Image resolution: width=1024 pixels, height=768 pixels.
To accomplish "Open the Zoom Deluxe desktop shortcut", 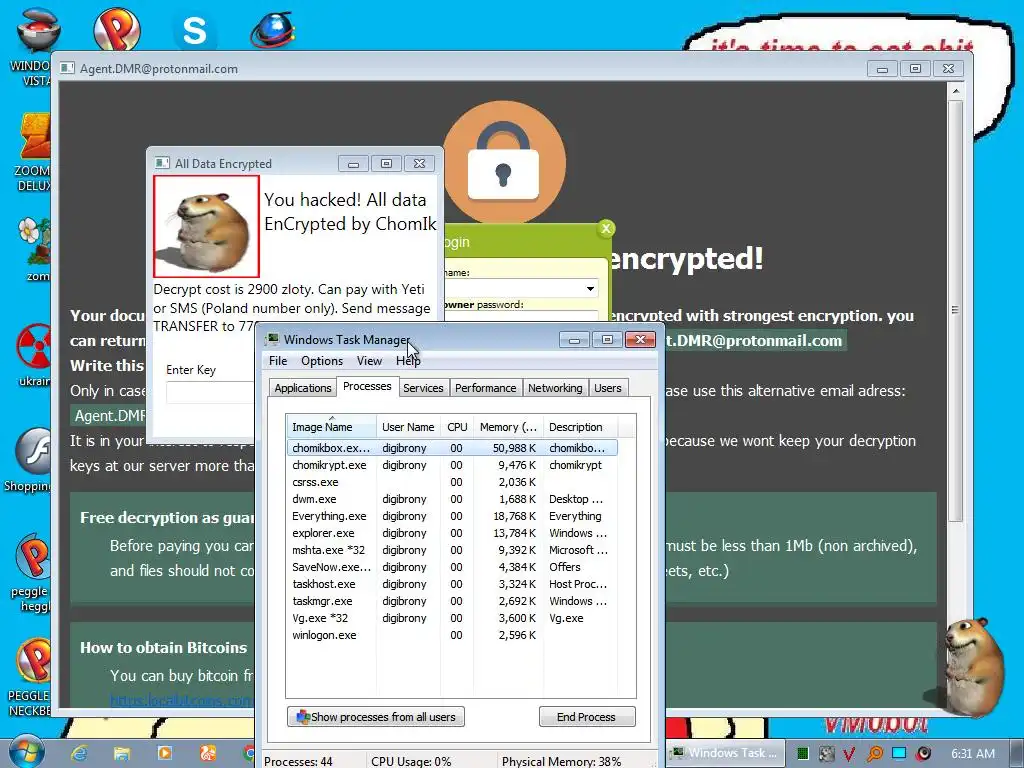I will [34, 152].
